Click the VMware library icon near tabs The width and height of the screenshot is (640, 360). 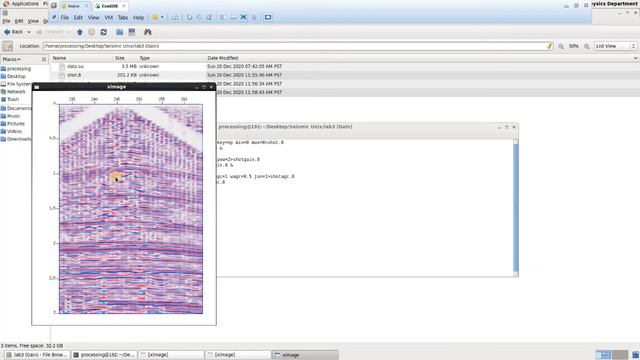click(53, 6)
